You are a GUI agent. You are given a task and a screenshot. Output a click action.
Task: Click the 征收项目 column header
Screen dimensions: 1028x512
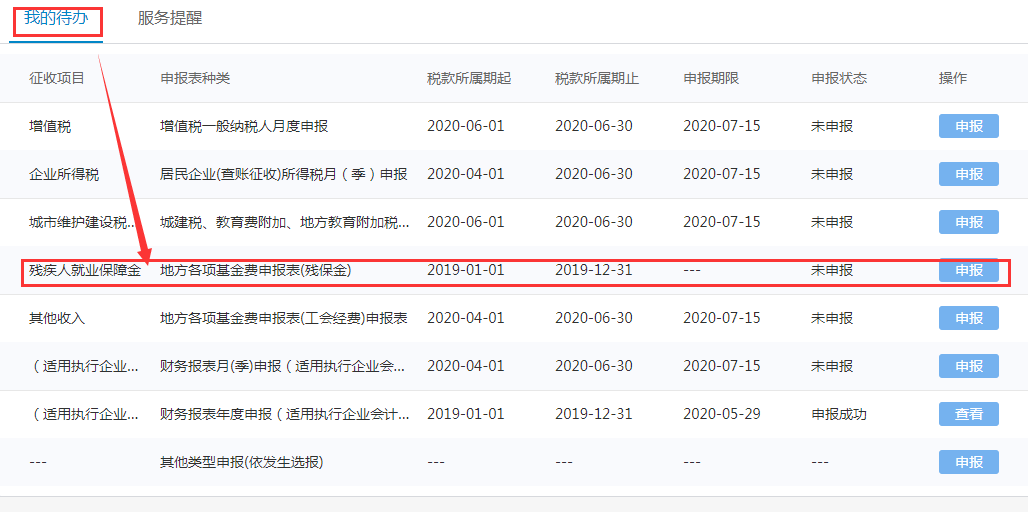pos(57,78)
